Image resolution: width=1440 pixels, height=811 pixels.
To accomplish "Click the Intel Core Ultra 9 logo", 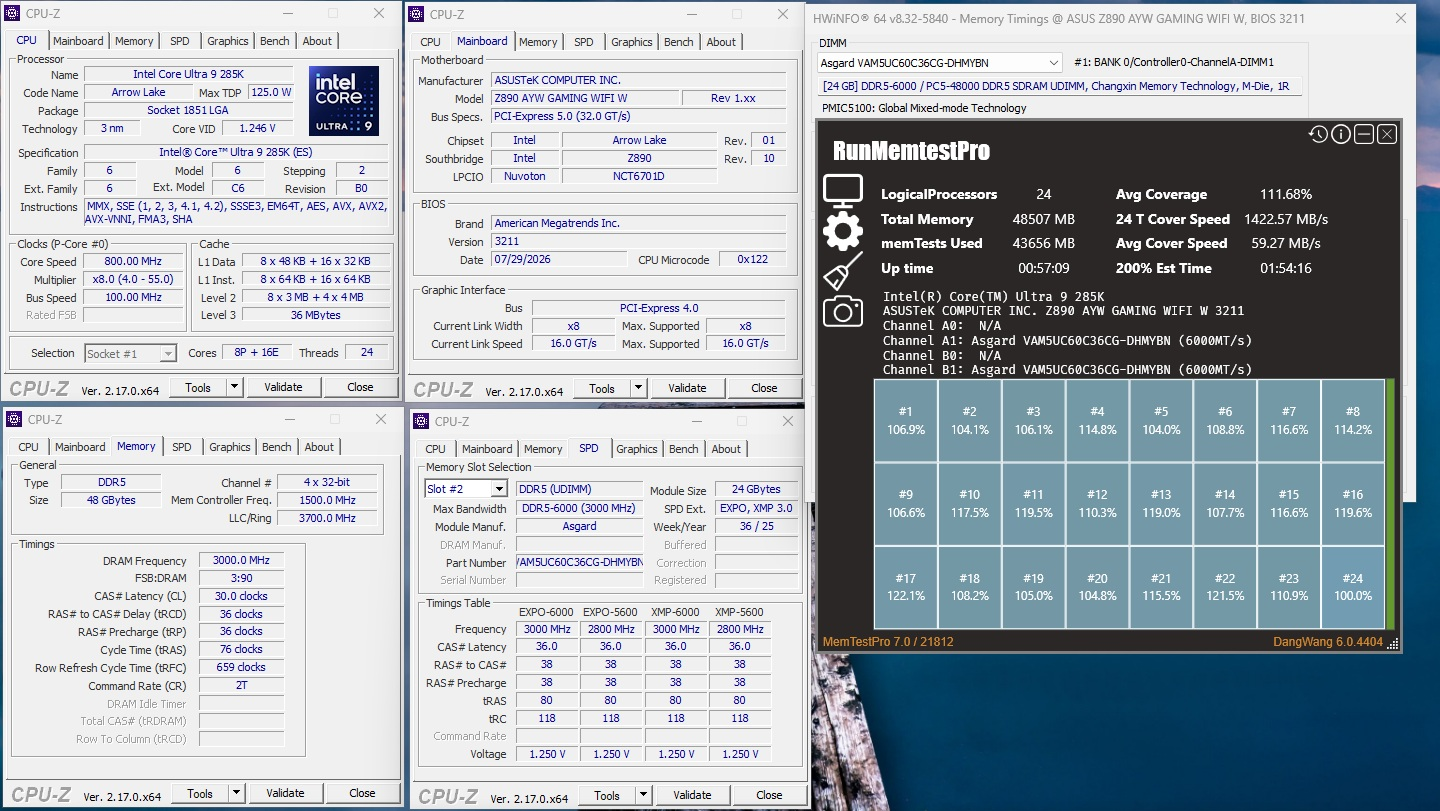I will coord(344,101).
